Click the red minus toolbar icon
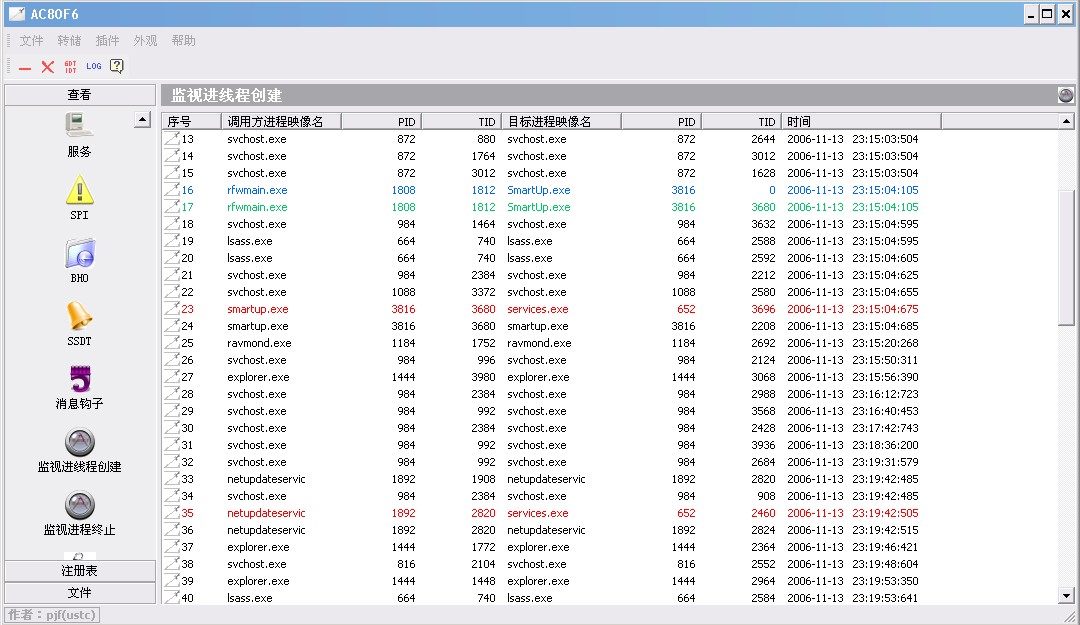Viewport: 1080px width, 625px height. click(25, 68)
